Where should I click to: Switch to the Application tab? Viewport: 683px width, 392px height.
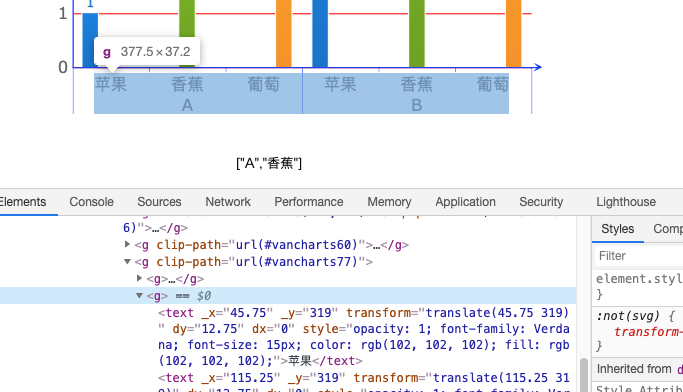[x=465, y=202]
